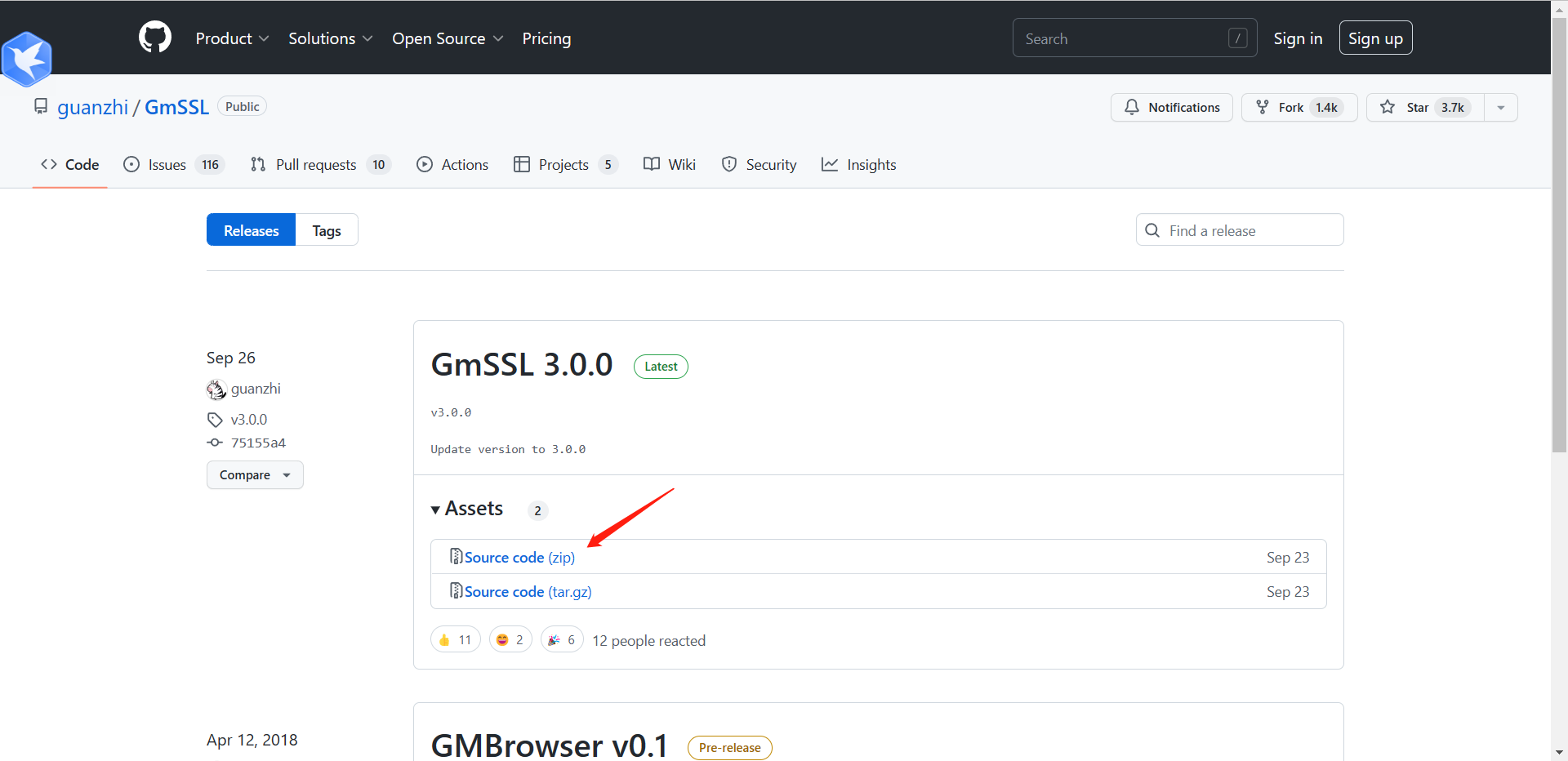Open commit 75155a4

coord(258,443)
